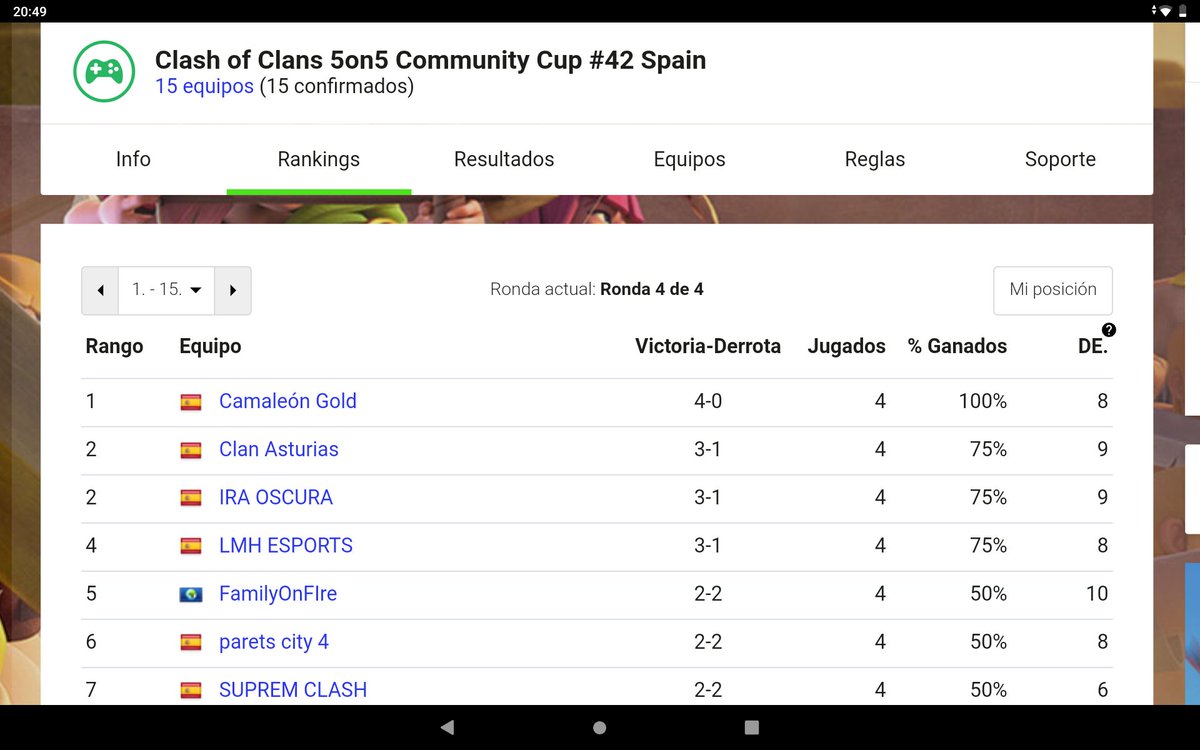Tap the recent apps square button
Image resolution: width=1200 pixels, height=750 pixels.
[751, 727]
